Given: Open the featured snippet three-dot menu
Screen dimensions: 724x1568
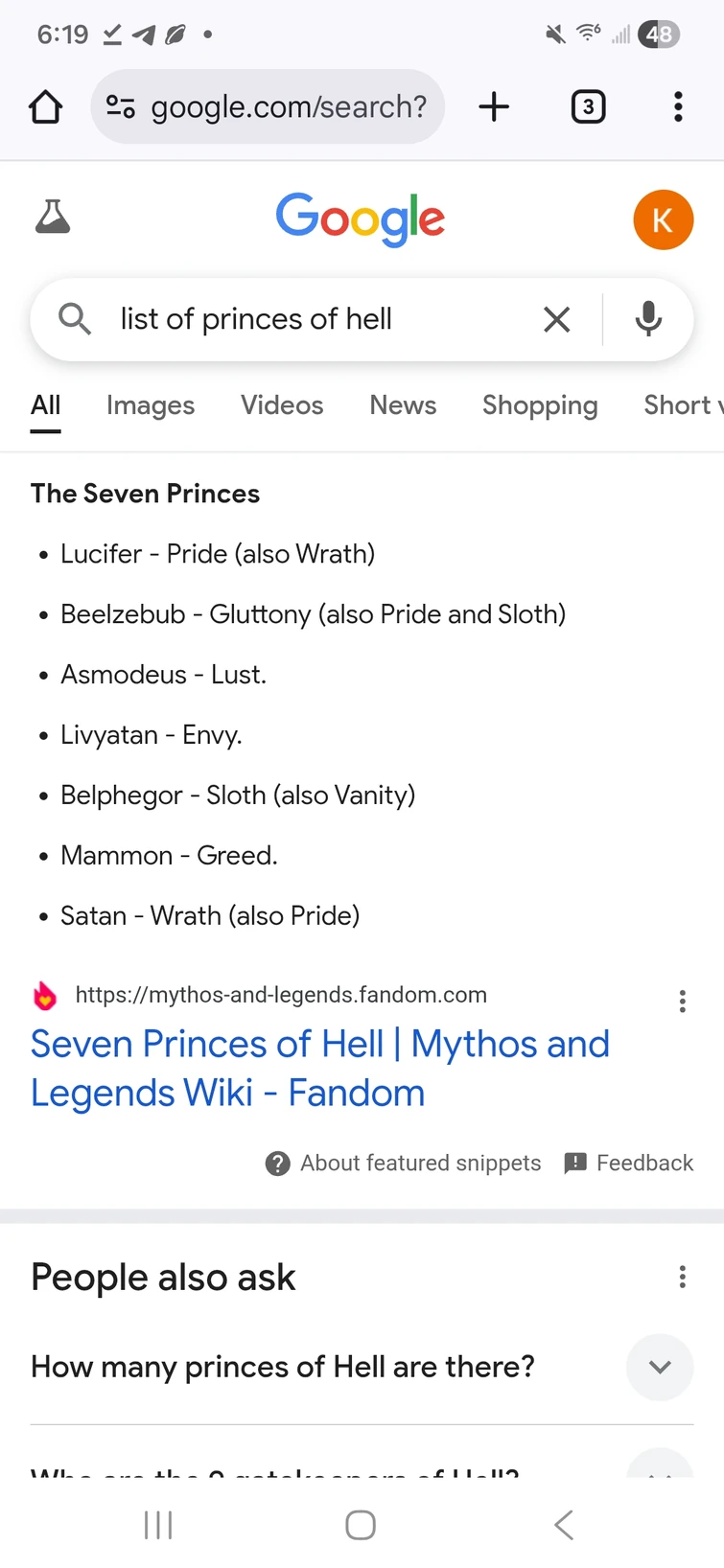Looking at the screenshot, I should point(683,1001).
